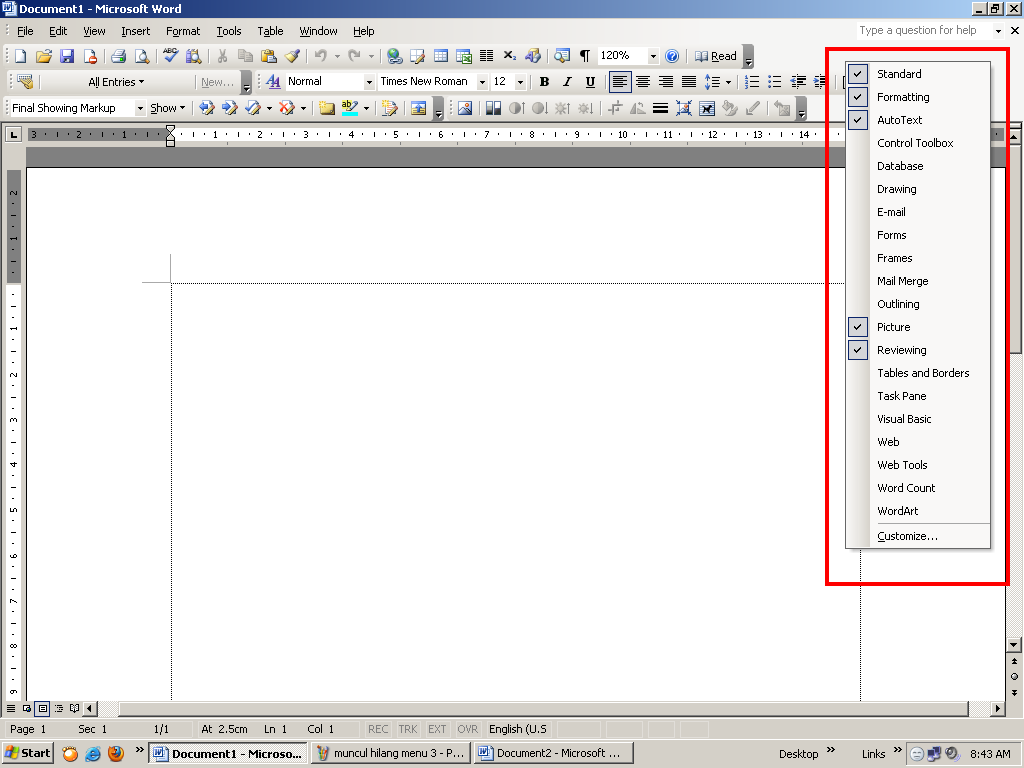Uncheck the AutoText toolbar entry
Viewport: 1024px width, 768px height.
[918, 120]
